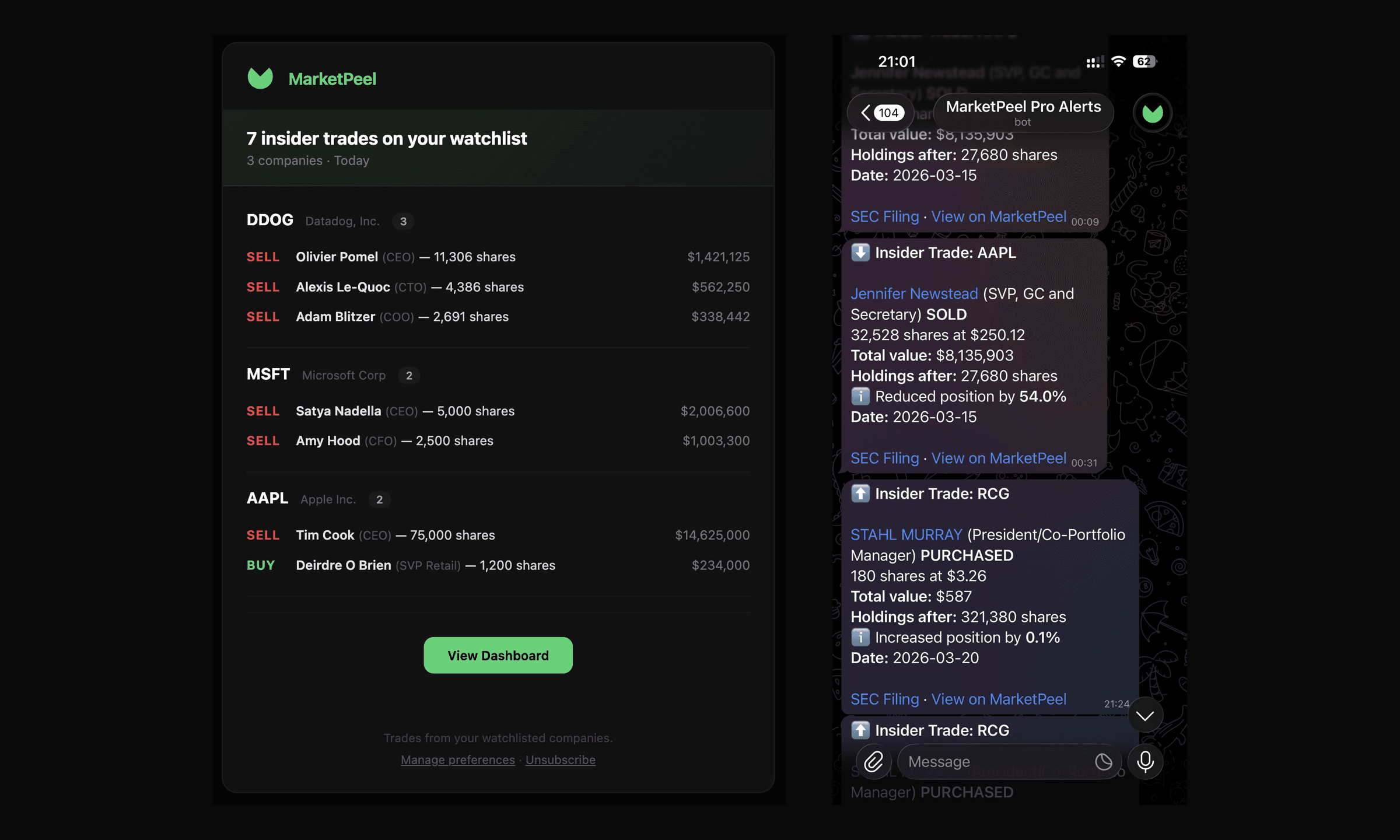Tap the Jennifer Newstead profile link

(914, 293)
